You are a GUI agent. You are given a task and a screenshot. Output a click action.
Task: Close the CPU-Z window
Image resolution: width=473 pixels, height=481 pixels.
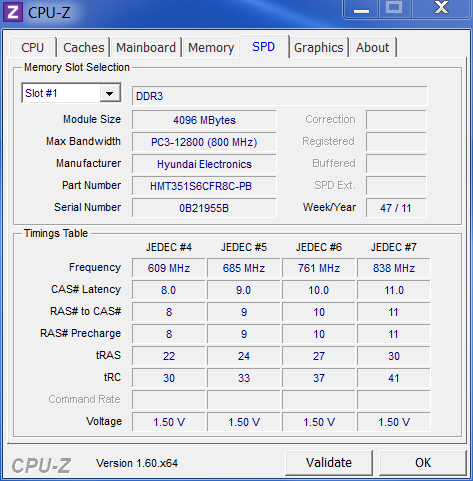[x=441, y=9]
